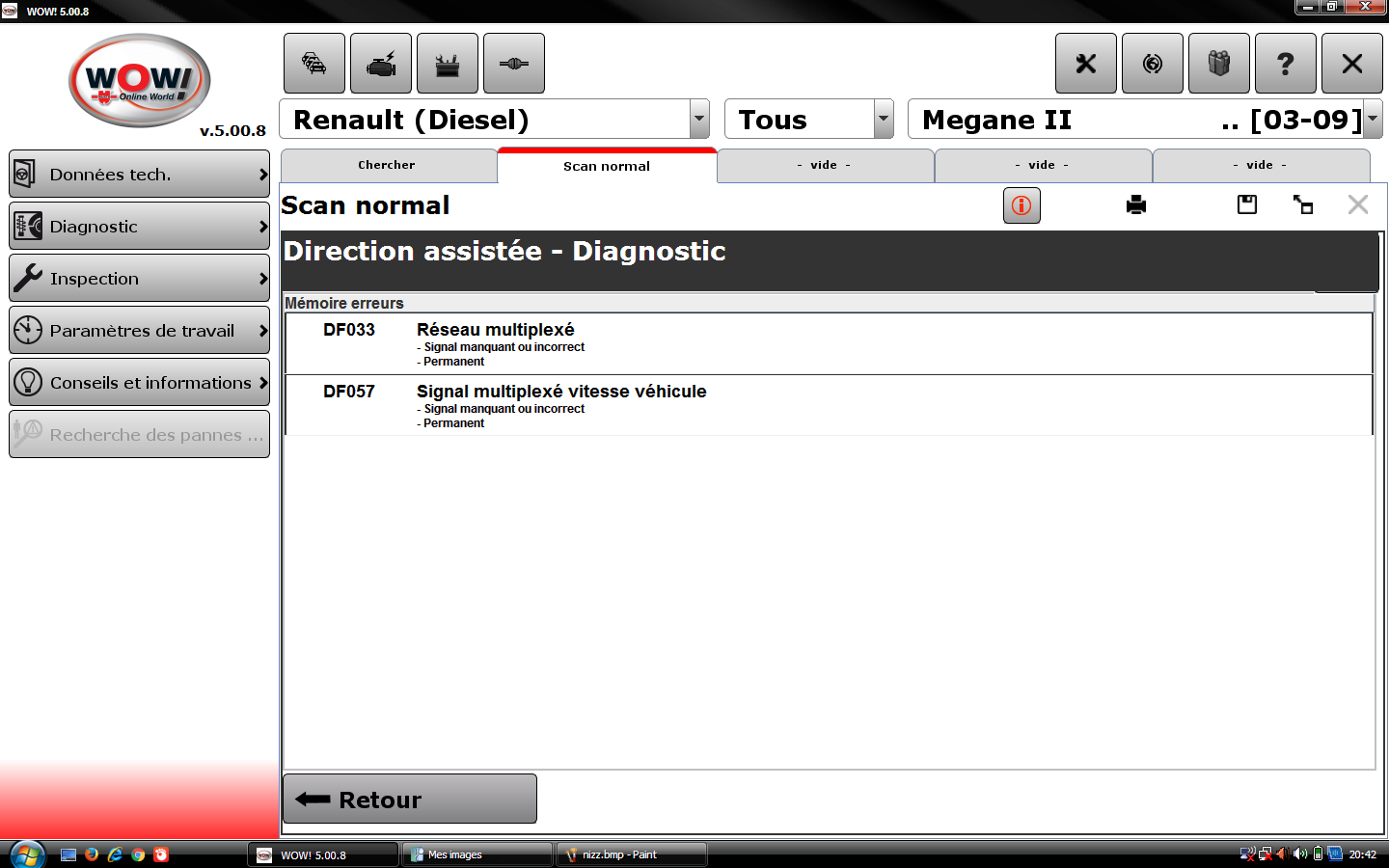Switch to nizz.bmp - Paint taskbar window

click(x=632, y=854)
